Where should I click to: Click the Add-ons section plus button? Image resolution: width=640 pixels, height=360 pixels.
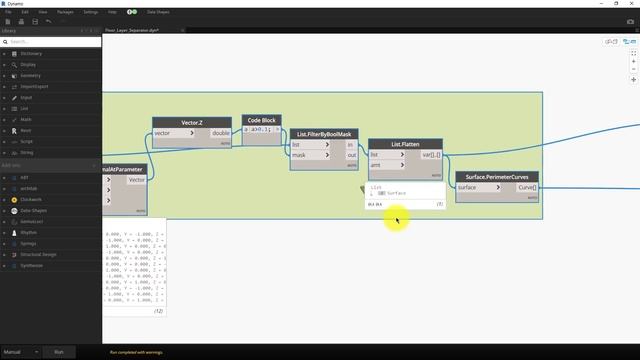click(x=93, y=165)
